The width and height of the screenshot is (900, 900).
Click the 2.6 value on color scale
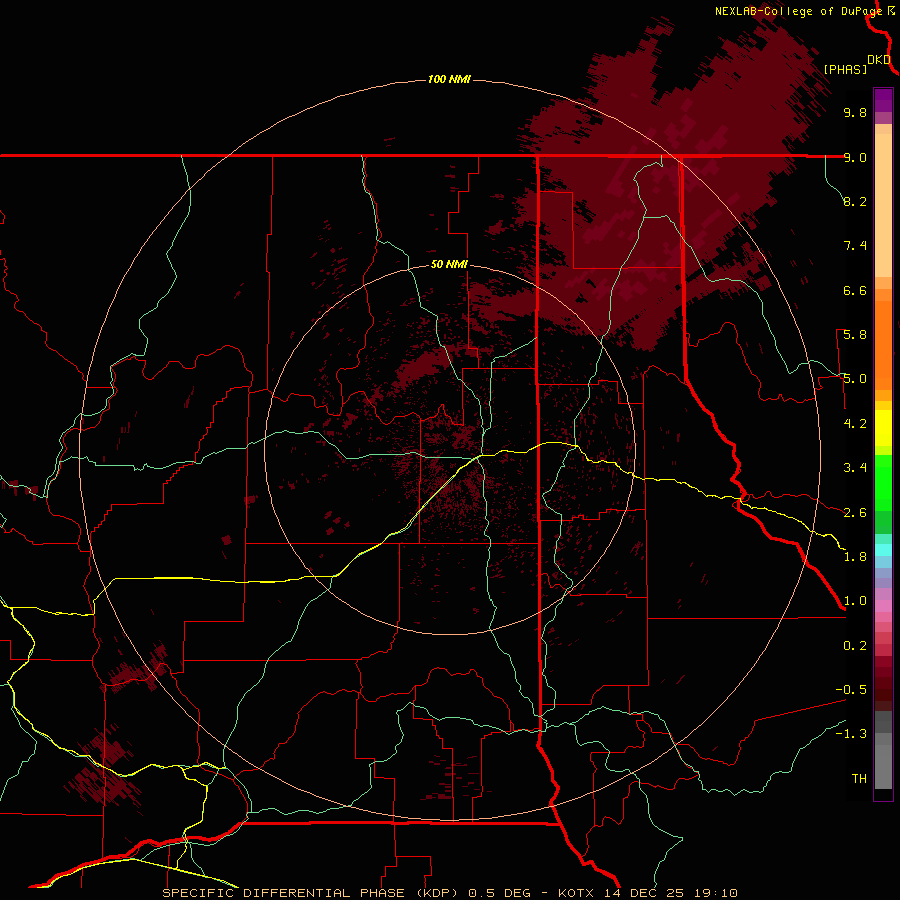855,513
